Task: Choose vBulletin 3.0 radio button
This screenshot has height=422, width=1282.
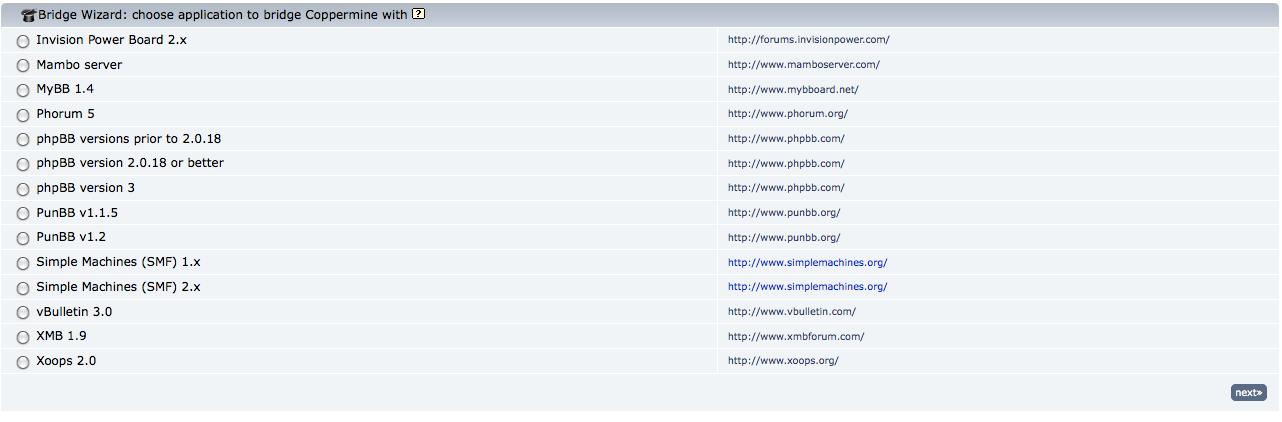Action: (x=23, y=313)
